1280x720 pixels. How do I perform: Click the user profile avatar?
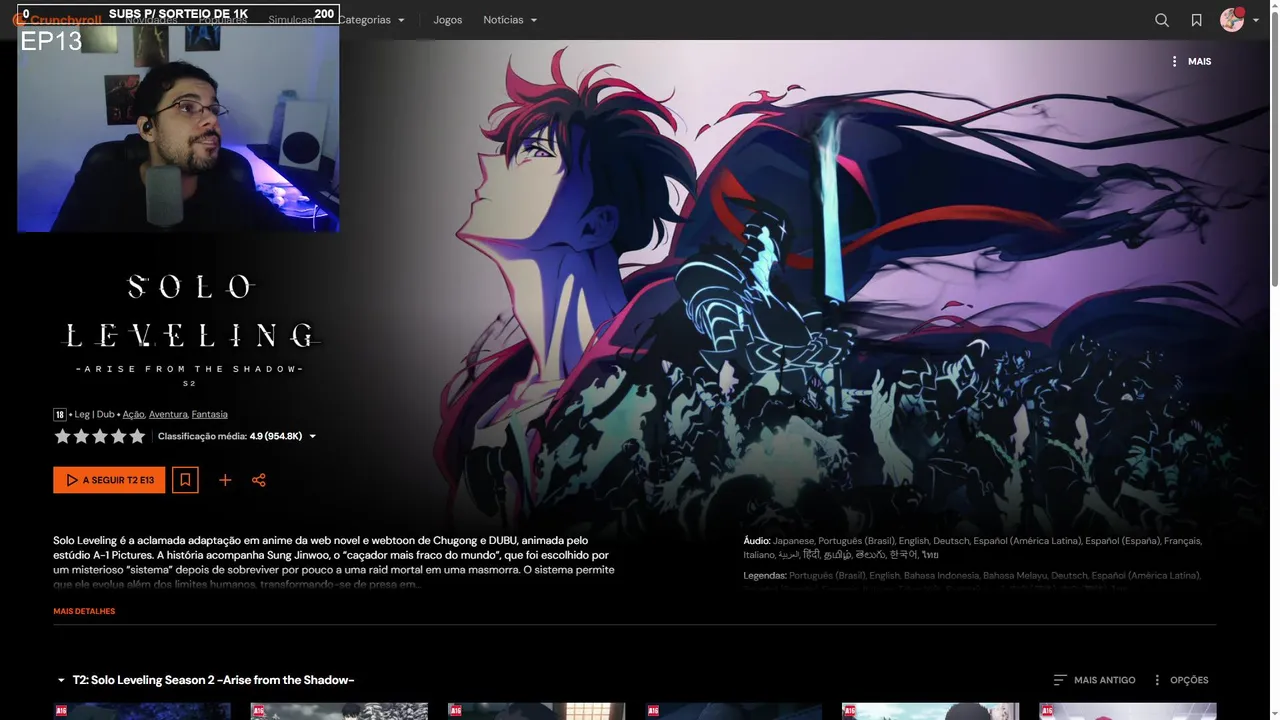click(1232, 20)
